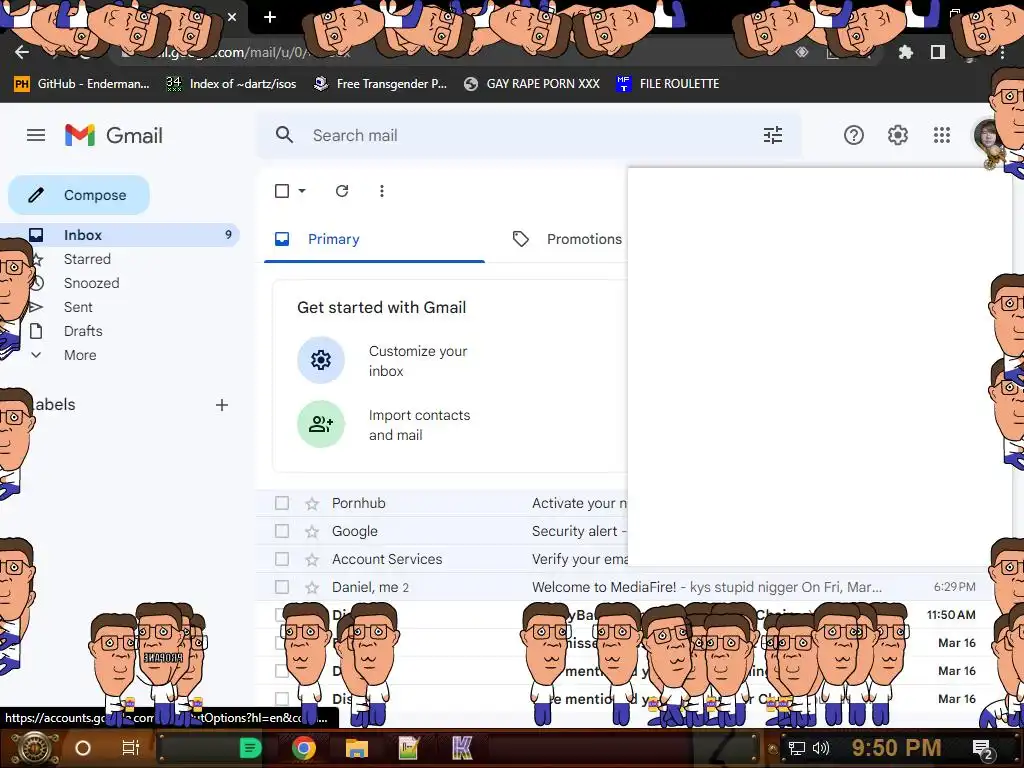Open the green chat app in taskbar
Screen dimensions: 1024x768
tap(250, 748)
